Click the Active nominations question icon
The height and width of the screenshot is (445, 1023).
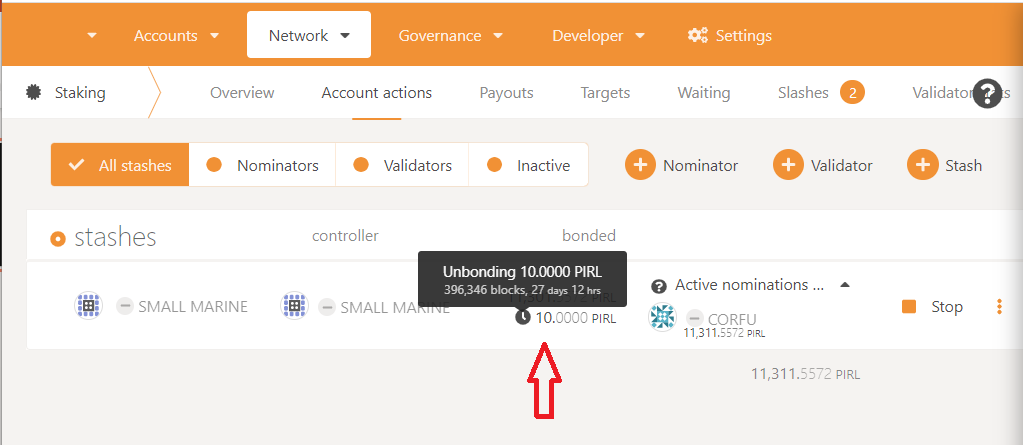[659, 286]
